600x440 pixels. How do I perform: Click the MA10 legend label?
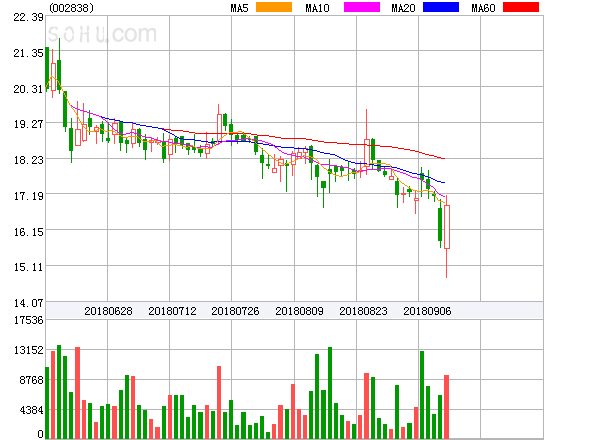[x=317, y=8]
